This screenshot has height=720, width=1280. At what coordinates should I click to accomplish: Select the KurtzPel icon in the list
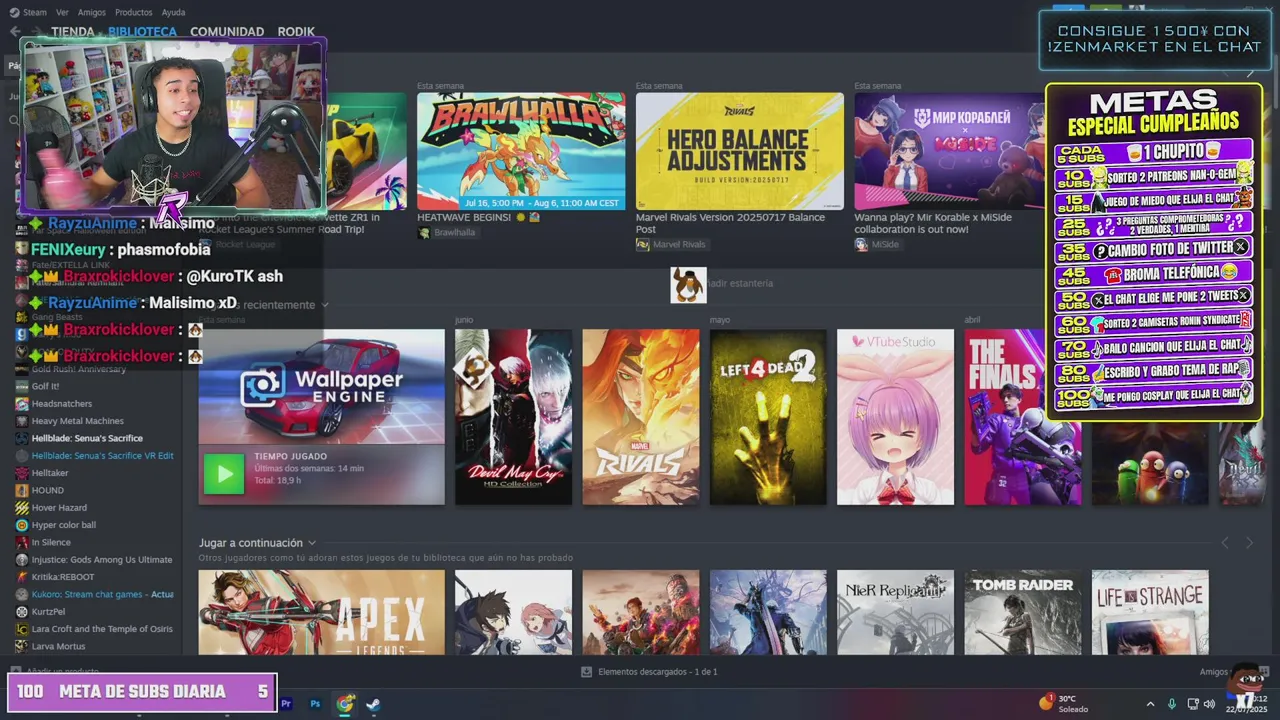(x=22, y=611)
